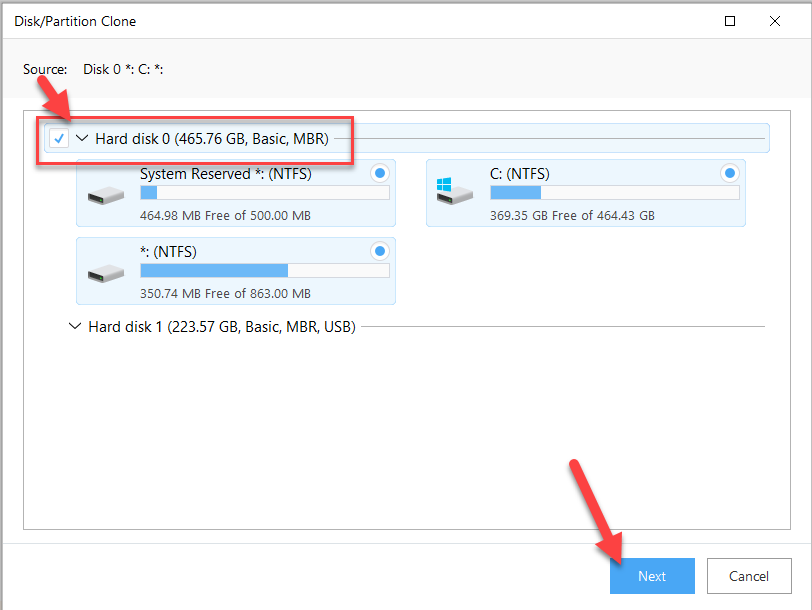Screen dimensions: 812x610
Task: Click the *: (NTFS) usage bar
Action: click(x=265, y=270)
